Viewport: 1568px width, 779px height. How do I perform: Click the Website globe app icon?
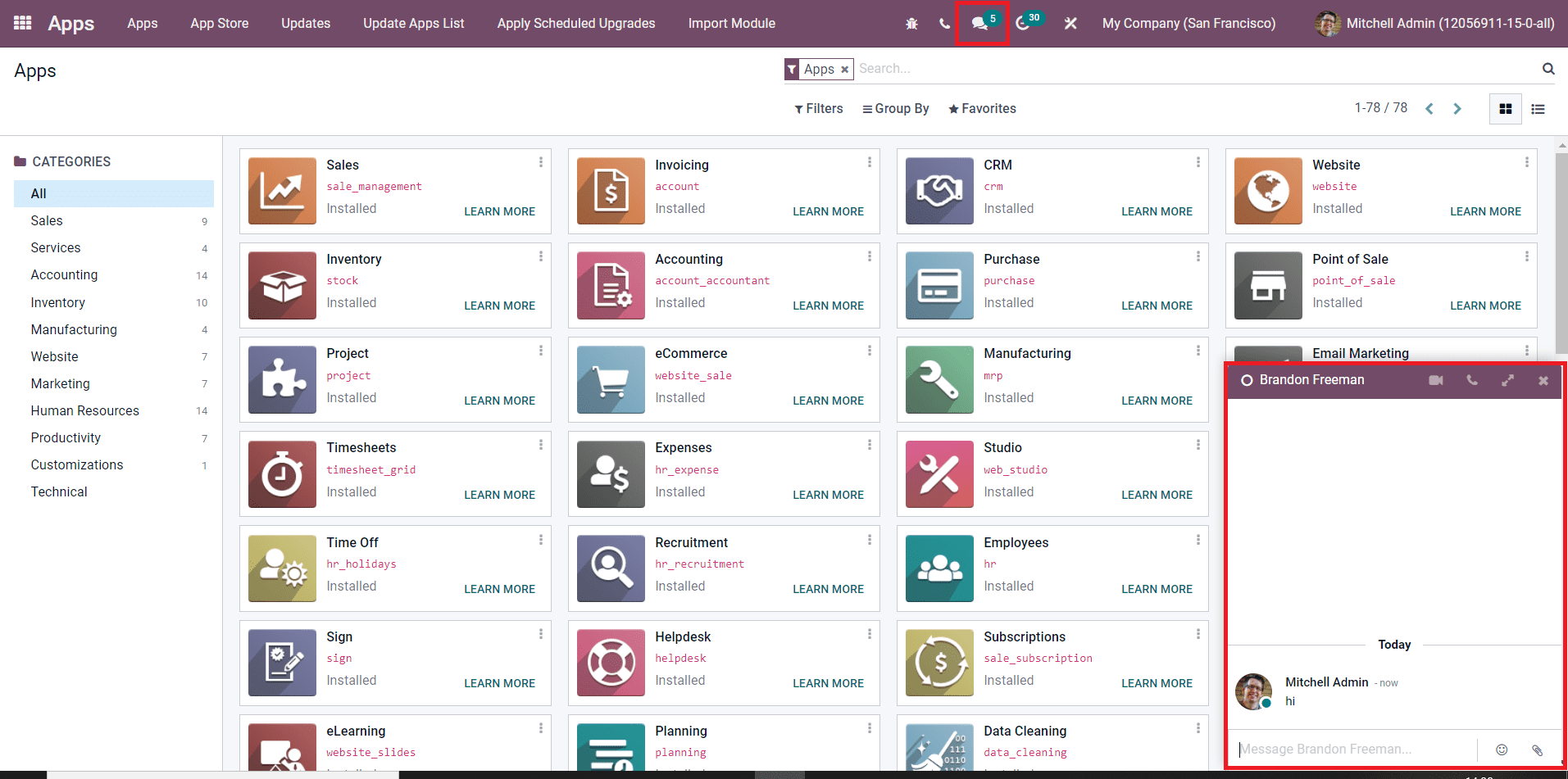tap(1268, 191)
